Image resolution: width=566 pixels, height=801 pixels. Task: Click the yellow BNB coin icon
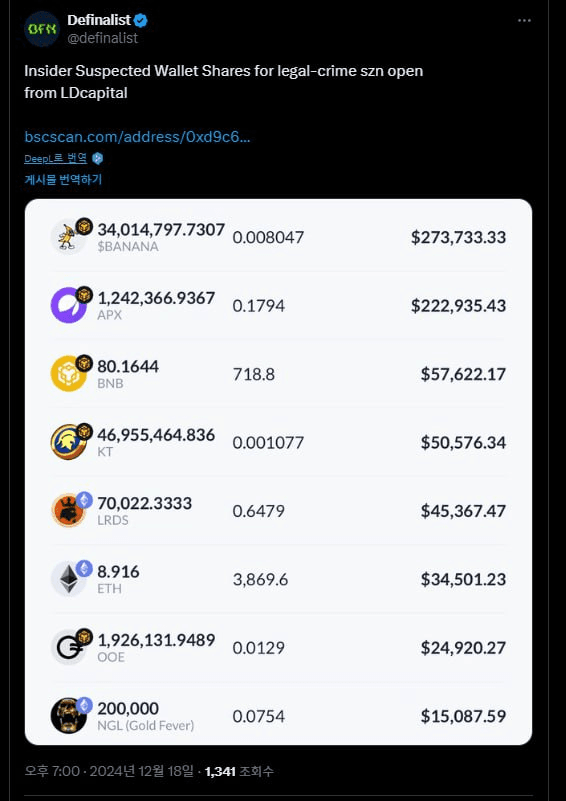tap(68, 373)
